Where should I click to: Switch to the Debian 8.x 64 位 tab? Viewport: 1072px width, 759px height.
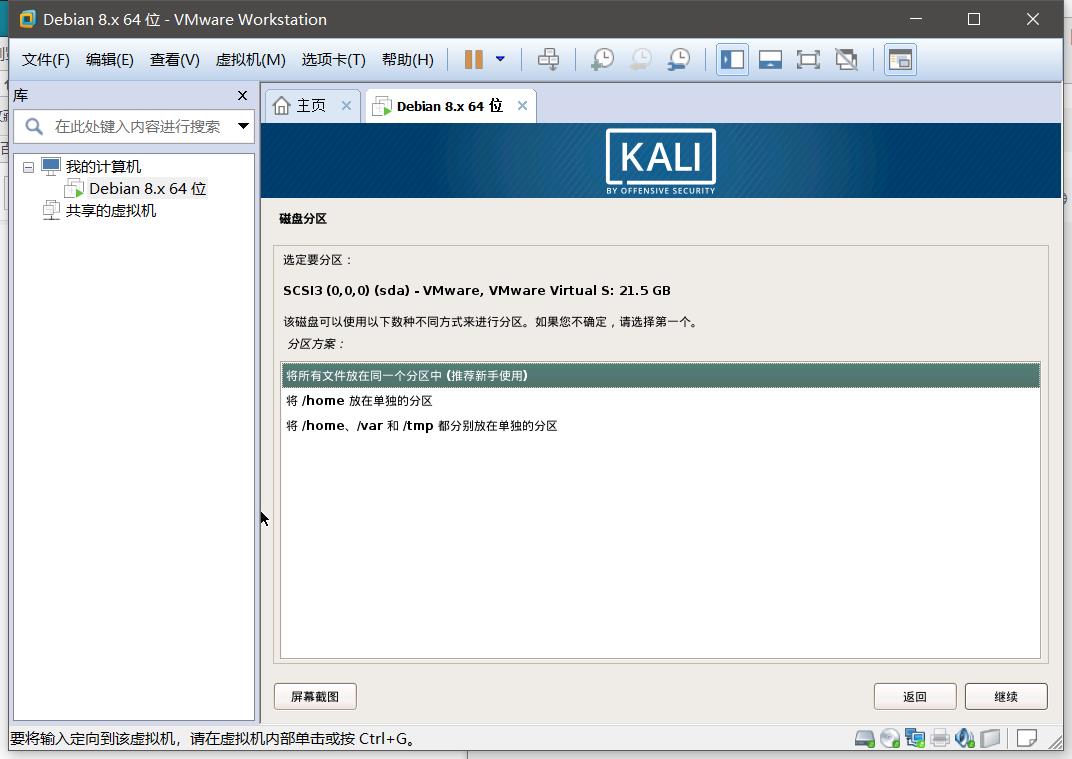click(x=449, y=106)
